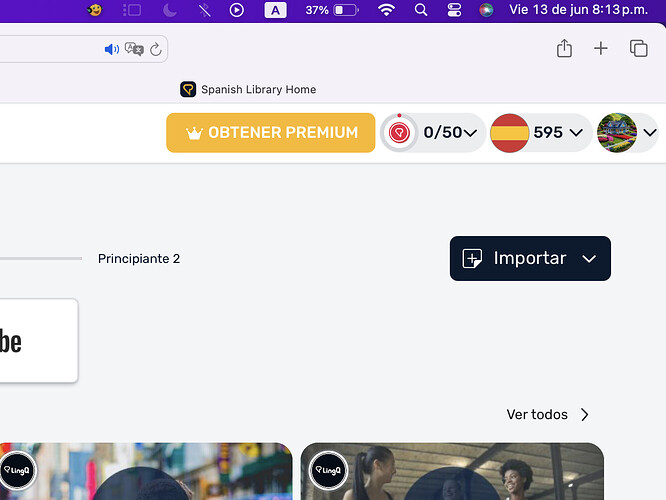The image size is (666, 500).
Task: Open the Wi-Fi menu bar icon
Action: pos(386,10)
